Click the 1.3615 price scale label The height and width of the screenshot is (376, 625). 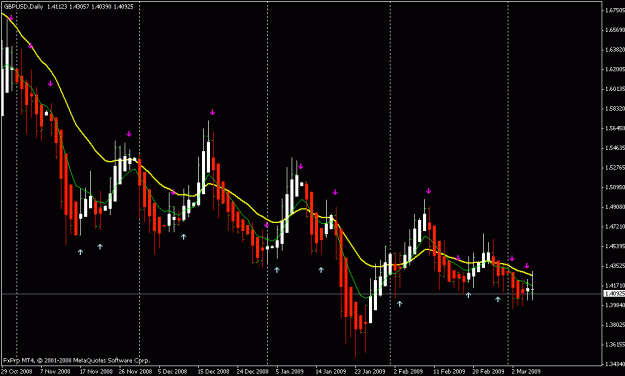coord(614,344)
